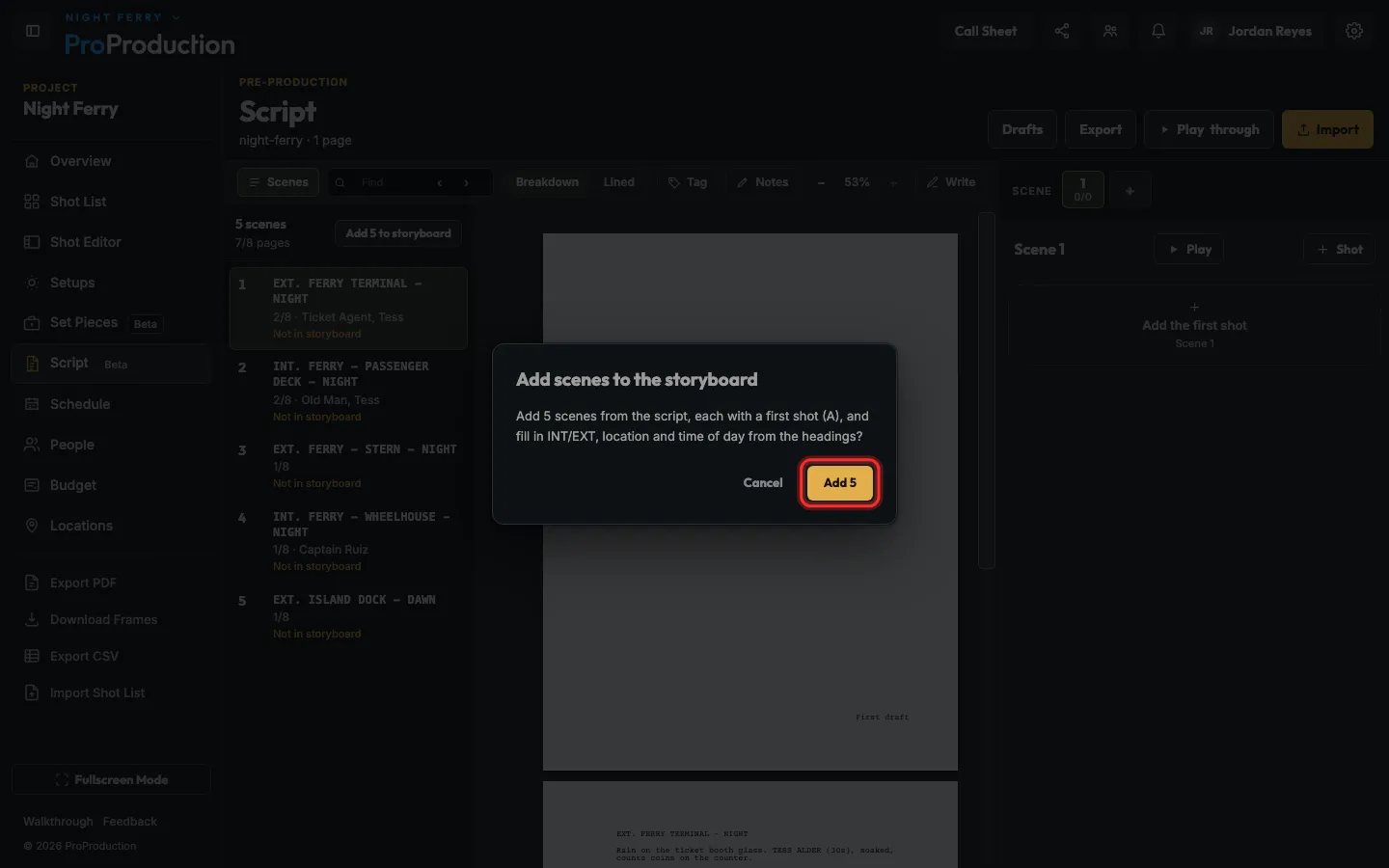1389x868 pixels.
Task: Switch to Write mode
Action: (x=951, y=182)
